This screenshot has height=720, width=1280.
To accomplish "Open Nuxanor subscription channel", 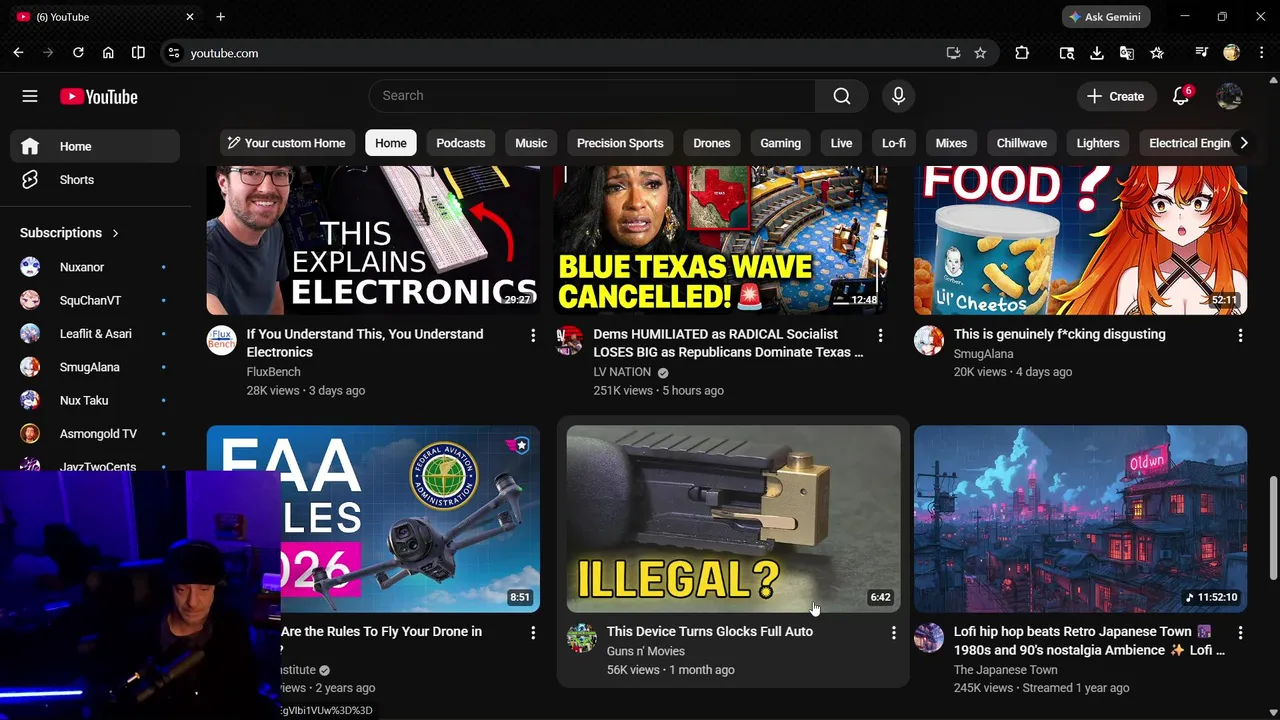I will [x=95, y=267].
